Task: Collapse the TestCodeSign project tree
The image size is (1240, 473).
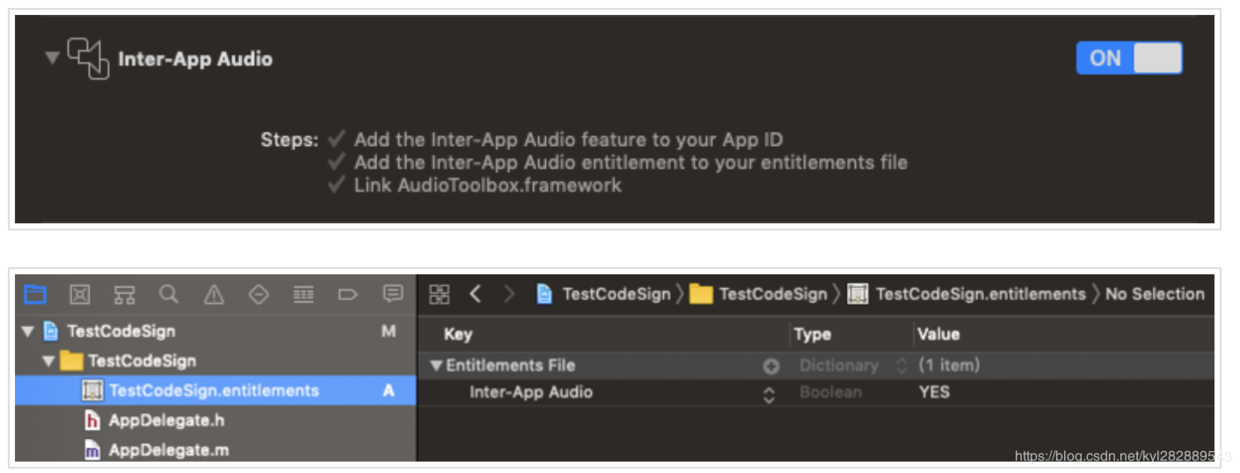Action: [28, 332]
